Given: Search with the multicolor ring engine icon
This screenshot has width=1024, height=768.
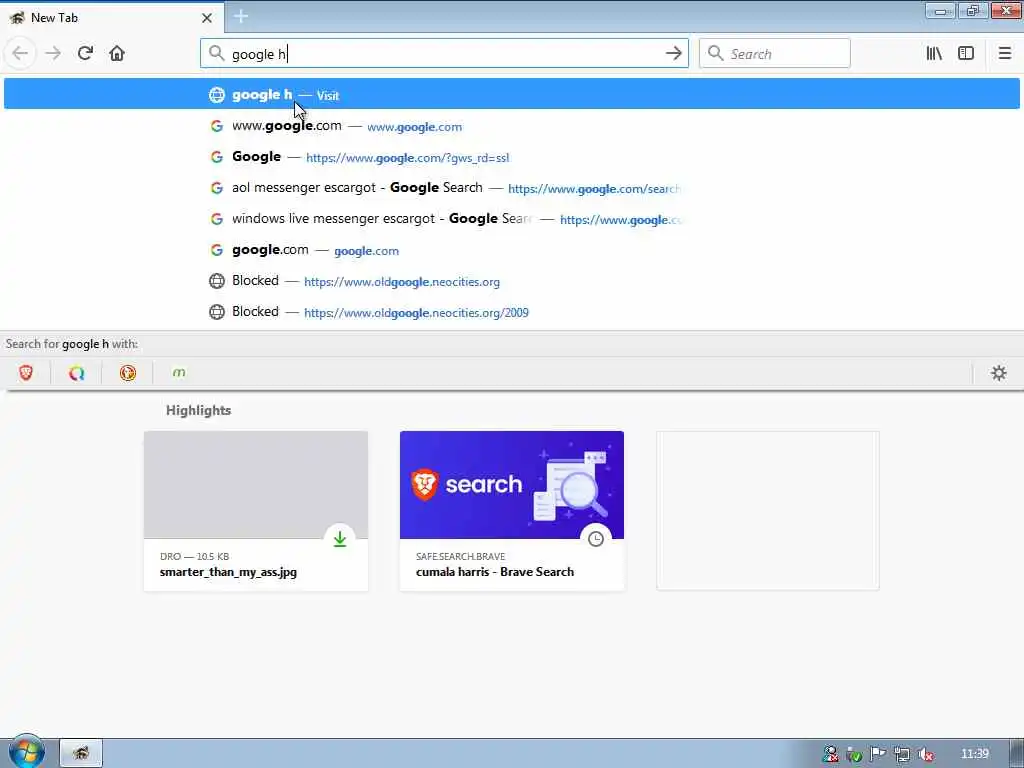Looking at the screenshot, I should click(76, 373).
